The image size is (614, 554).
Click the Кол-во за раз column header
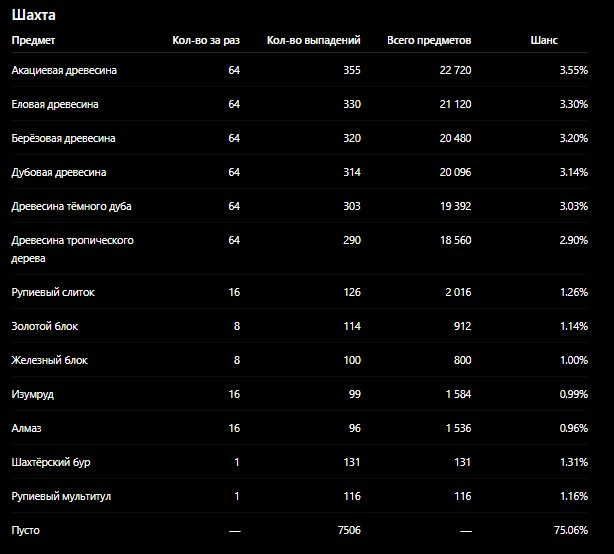[206, 40]
